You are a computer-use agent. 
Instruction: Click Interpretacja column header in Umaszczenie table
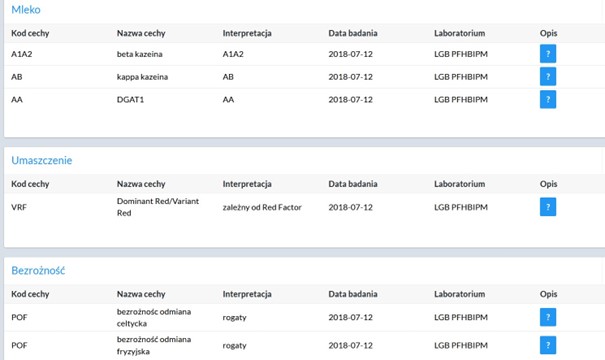(247, 184)
